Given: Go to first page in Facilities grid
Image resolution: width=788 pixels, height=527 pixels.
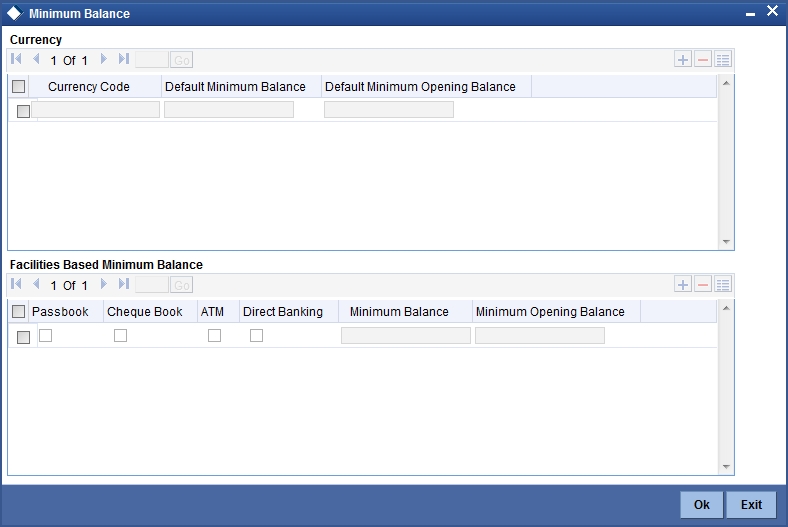Looking at the screenshot, I should pos(16,284).
